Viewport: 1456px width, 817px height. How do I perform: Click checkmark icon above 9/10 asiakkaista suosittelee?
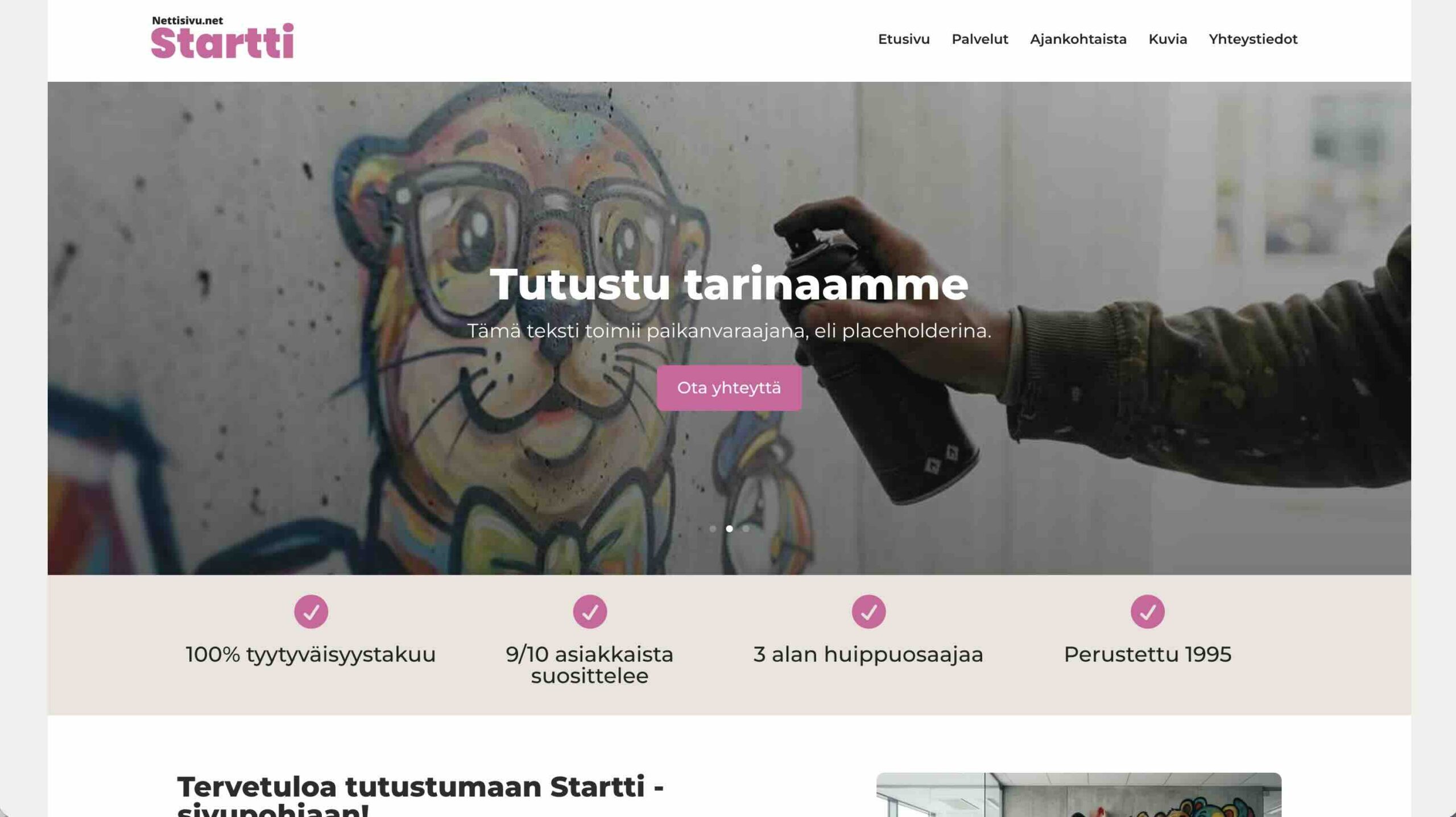click(x=590, y=612)
